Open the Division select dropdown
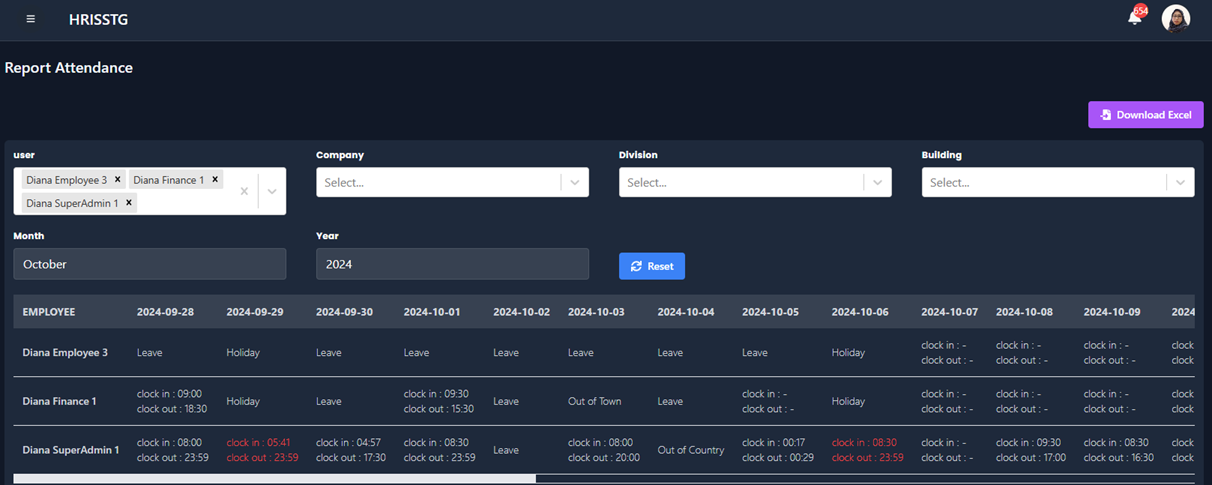1212x485 pixels. (755, 182)
